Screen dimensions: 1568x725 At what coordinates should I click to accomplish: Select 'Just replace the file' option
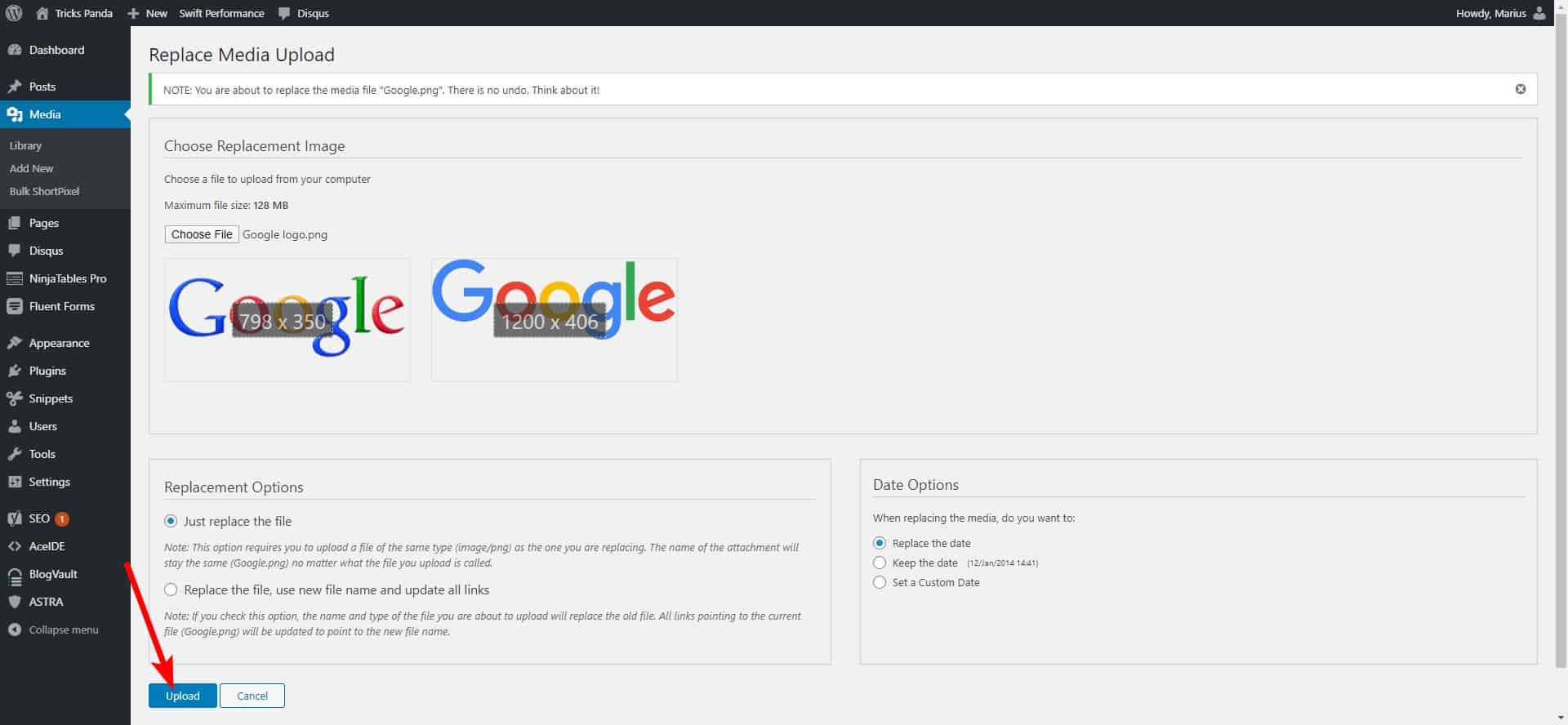[x=171, y=521]
